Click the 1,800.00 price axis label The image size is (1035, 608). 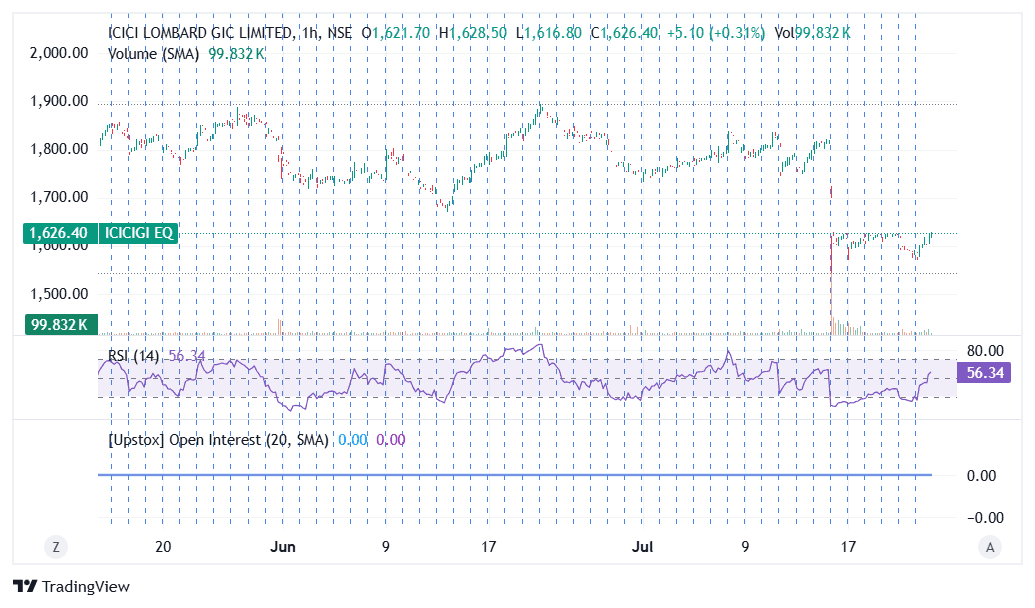(59, 149)
